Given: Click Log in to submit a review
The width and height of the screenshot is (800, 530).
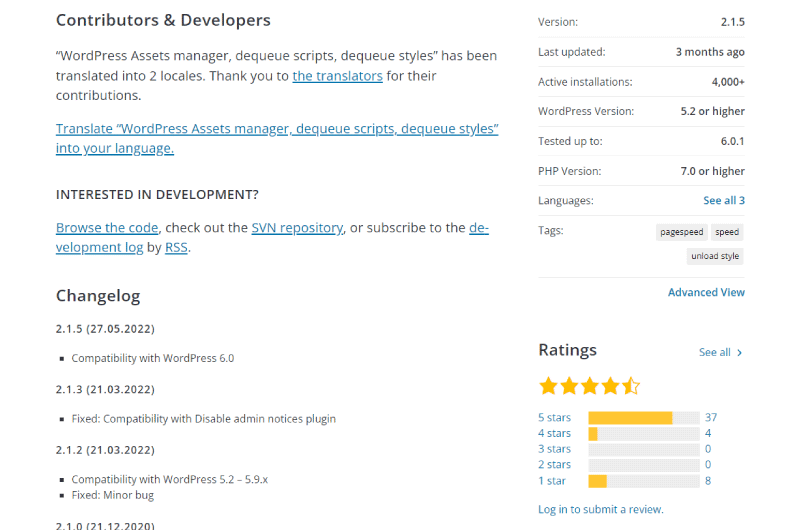Looking at the screenshot, I should point(601,509).
